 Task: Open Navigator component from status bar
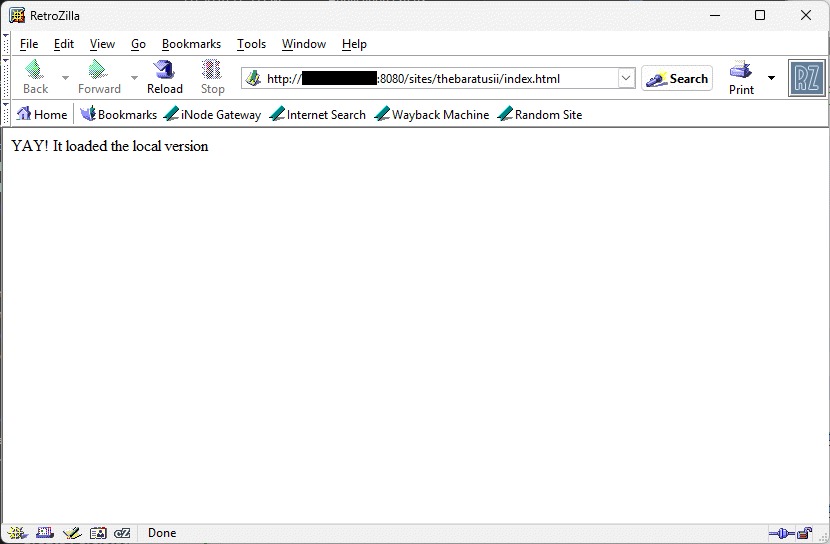tap(17, 533)
